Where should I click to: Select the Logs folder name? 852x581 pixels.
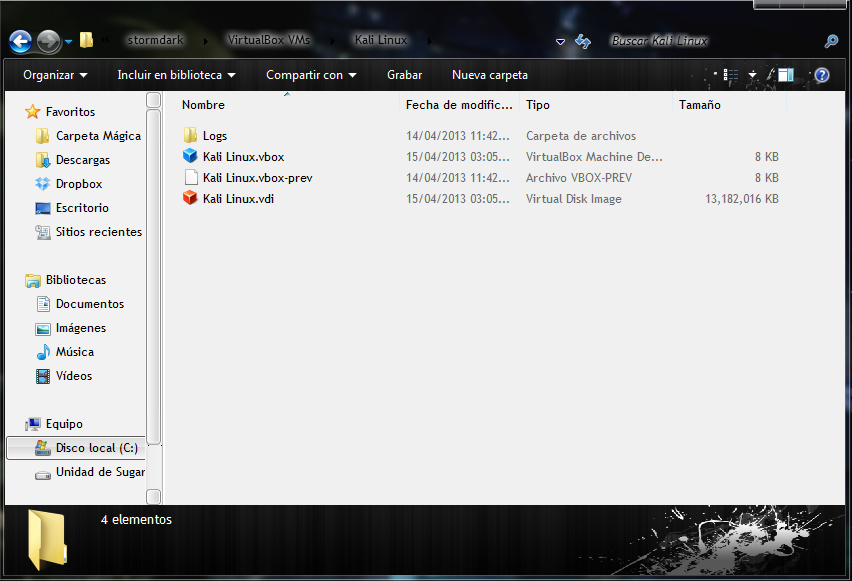(215, 136)
